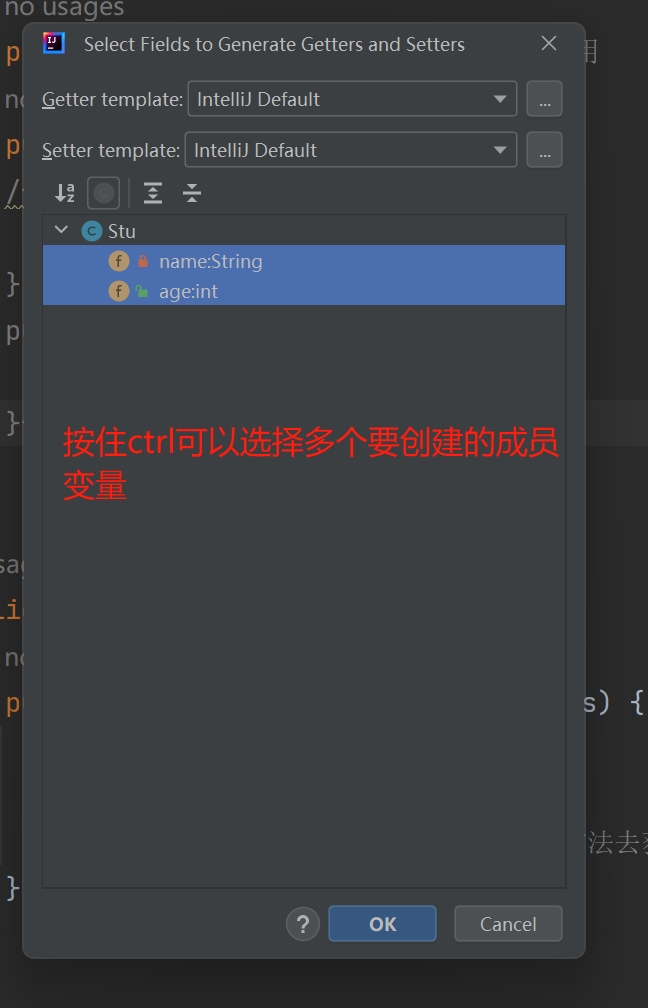Click the field icon beside name:String

pos(118,261)
